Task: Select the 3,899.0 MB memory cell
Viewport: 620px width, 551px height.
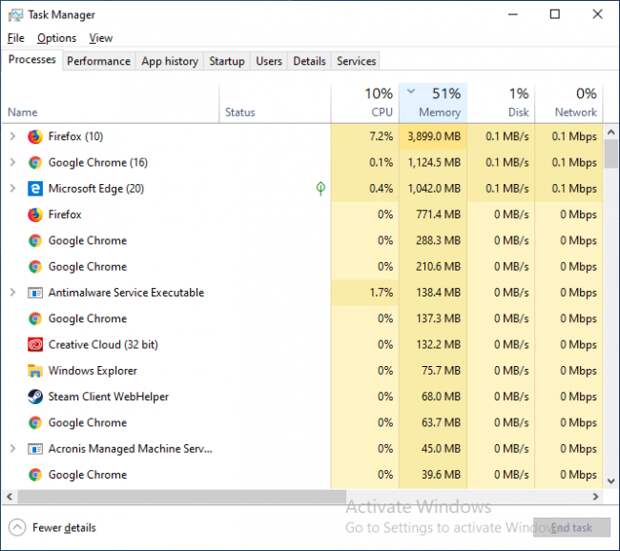Action: click(433, 137)
